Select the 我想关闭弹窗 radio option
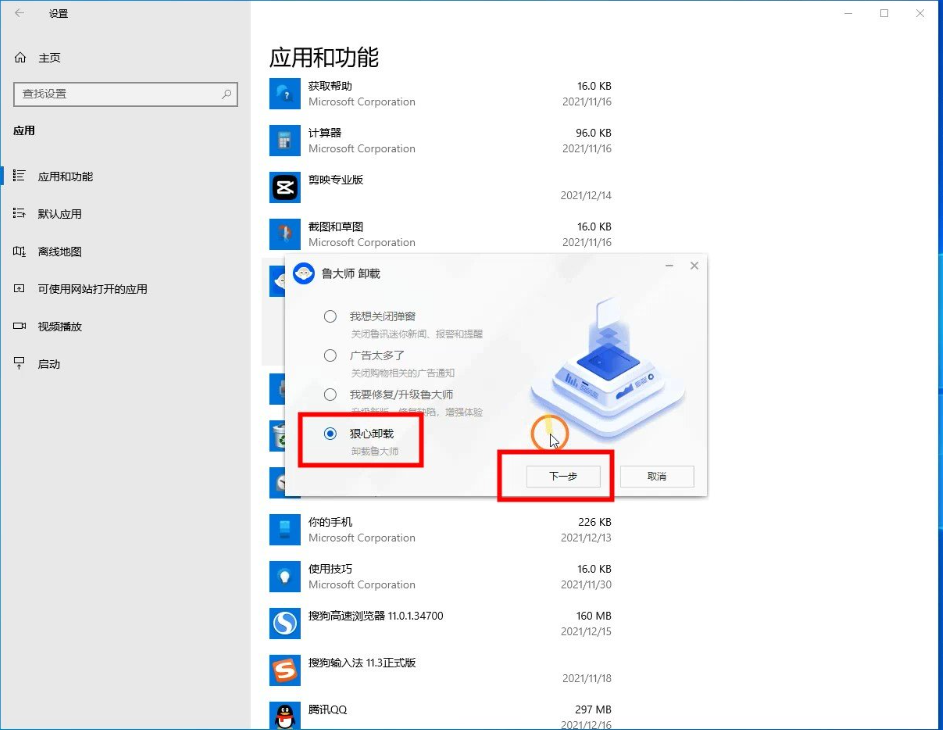This screenshot has height=730, width=943. click(330, 316)
